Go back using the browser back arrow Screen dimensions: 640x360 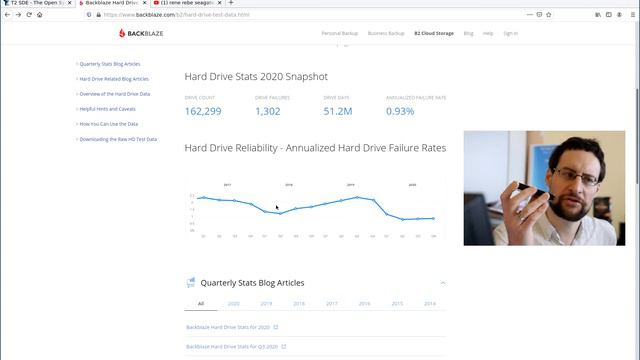[7, 15]
